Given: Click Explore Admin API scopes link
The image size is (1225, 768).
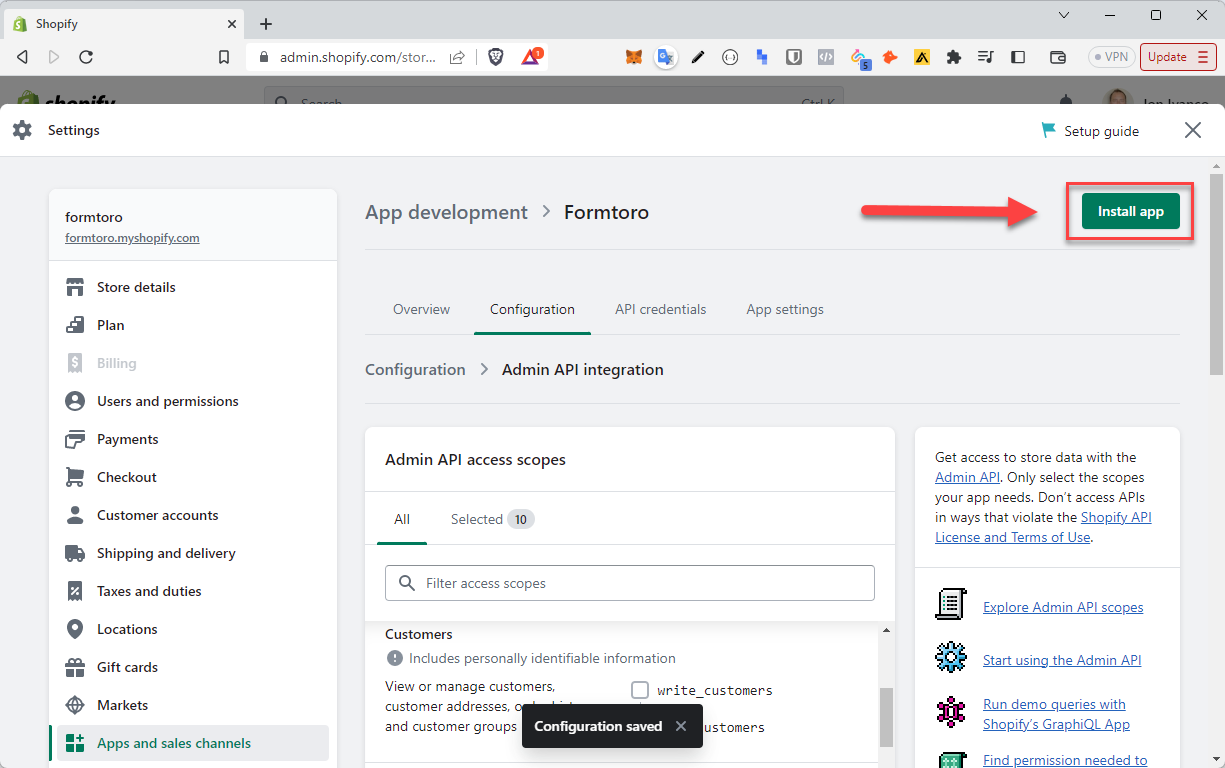Looking at the screenshot, I should [x=1063, y=607].
